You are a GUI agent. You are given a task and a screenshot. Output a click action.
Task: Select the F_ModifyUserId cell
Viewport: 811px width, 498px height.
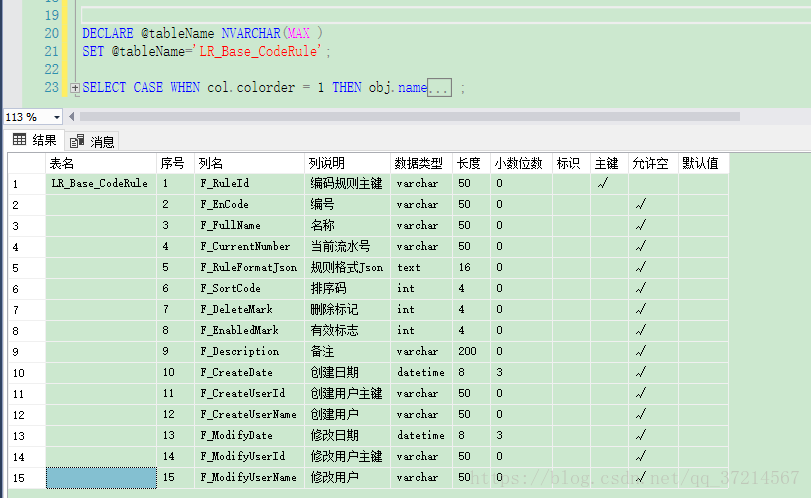[249, 457]
